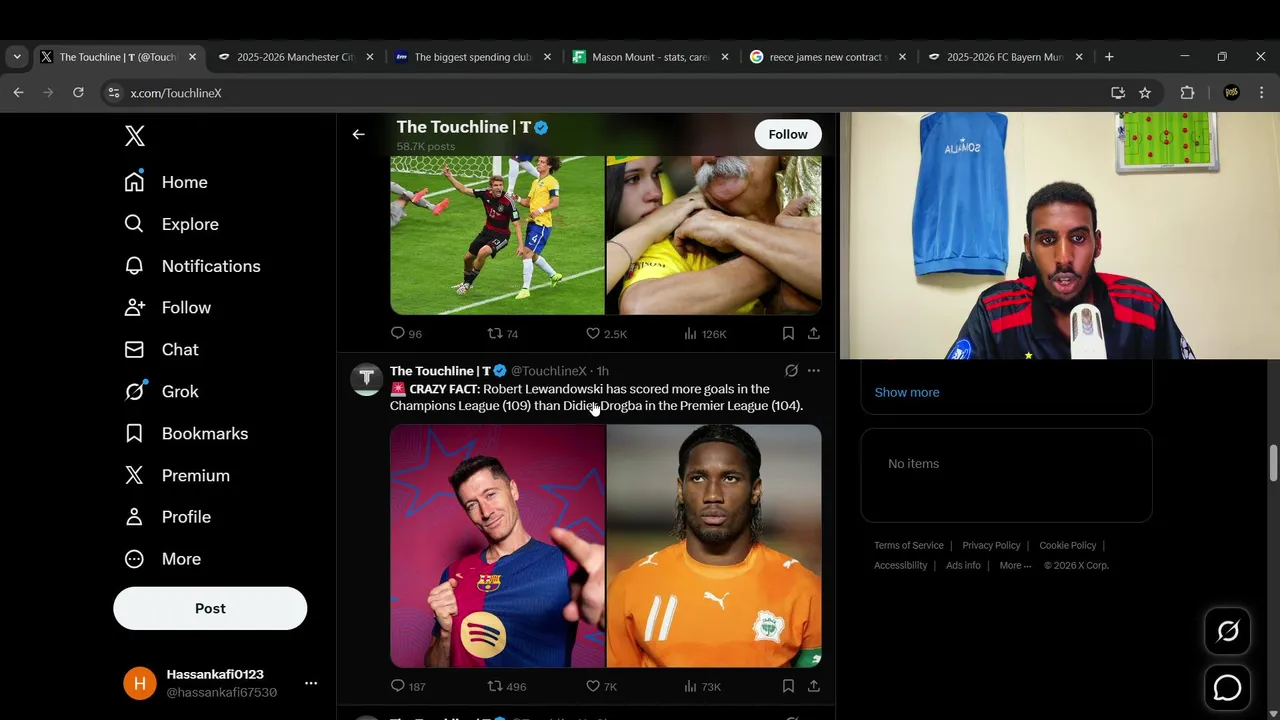Screen dimensions: 1280x720
Task: Like the post with 2.5K likes
Action: click(x=606, y=333)
